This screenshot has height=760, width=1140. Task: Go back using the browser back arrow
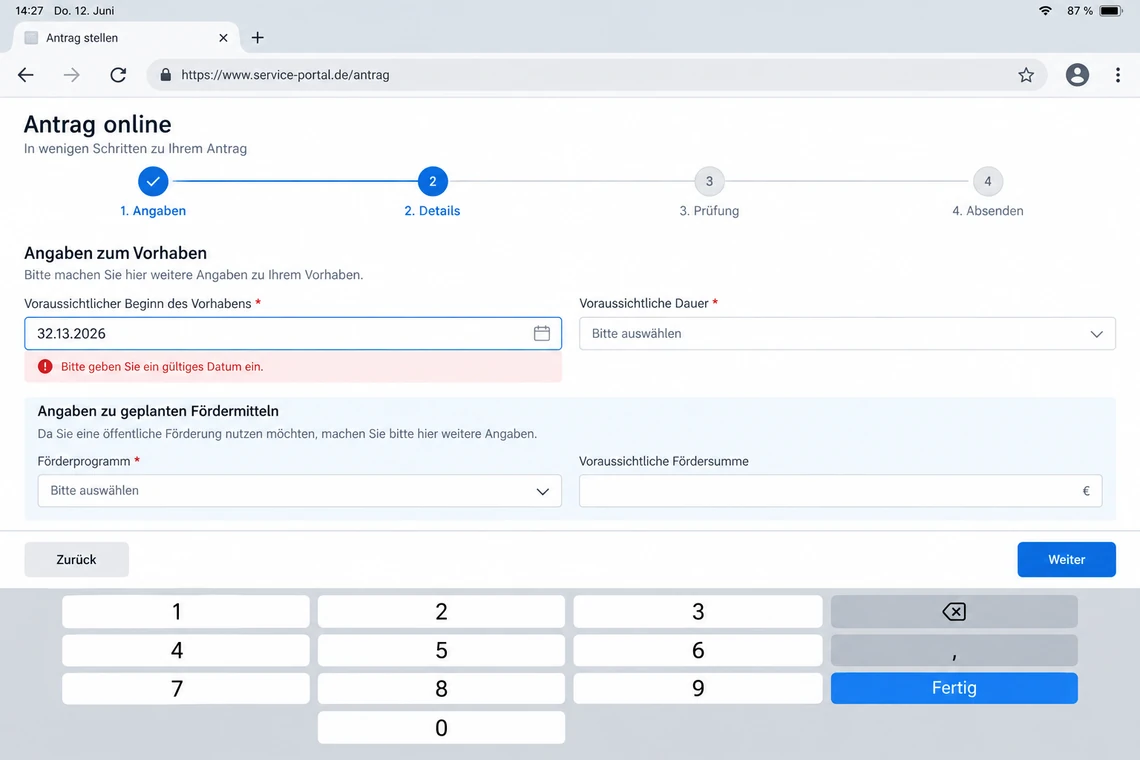(26, 75)
